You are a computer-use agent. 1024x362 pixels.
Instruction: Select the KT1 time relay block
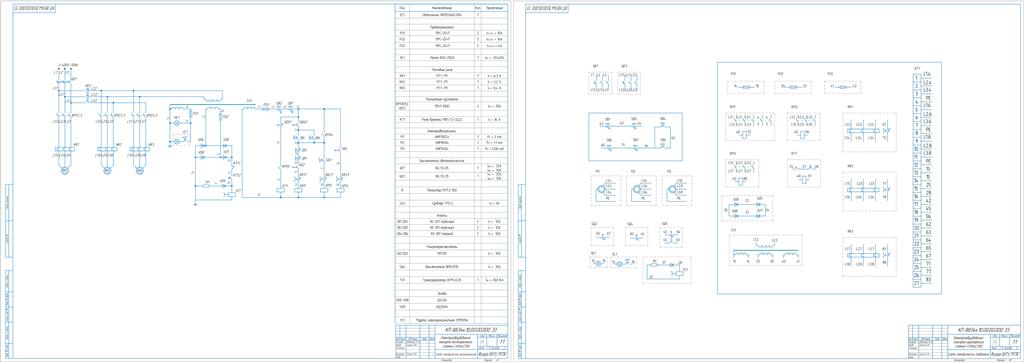point(804,173)
